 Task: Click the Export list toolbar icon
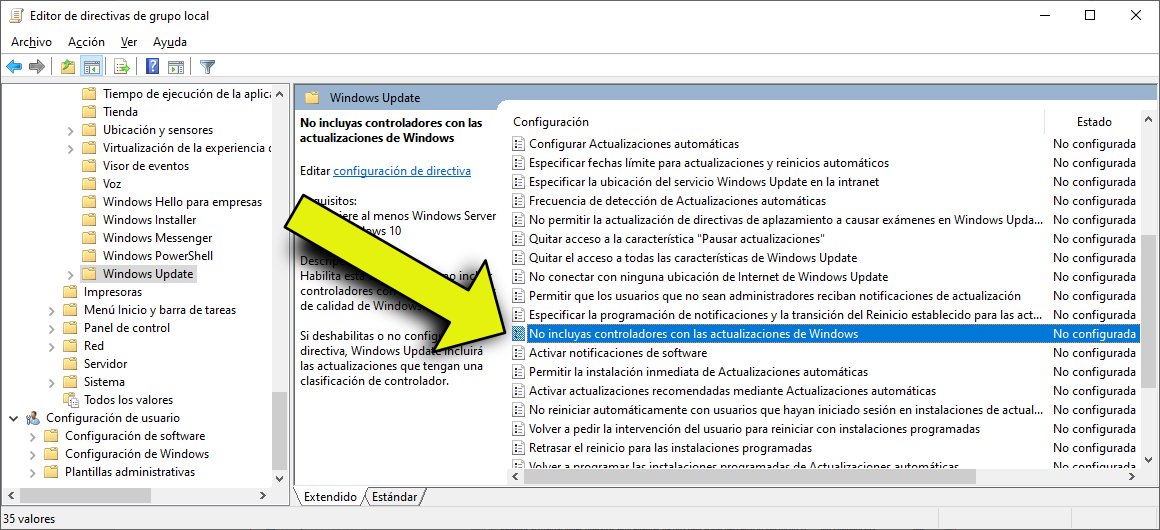(x=122, y=67)
